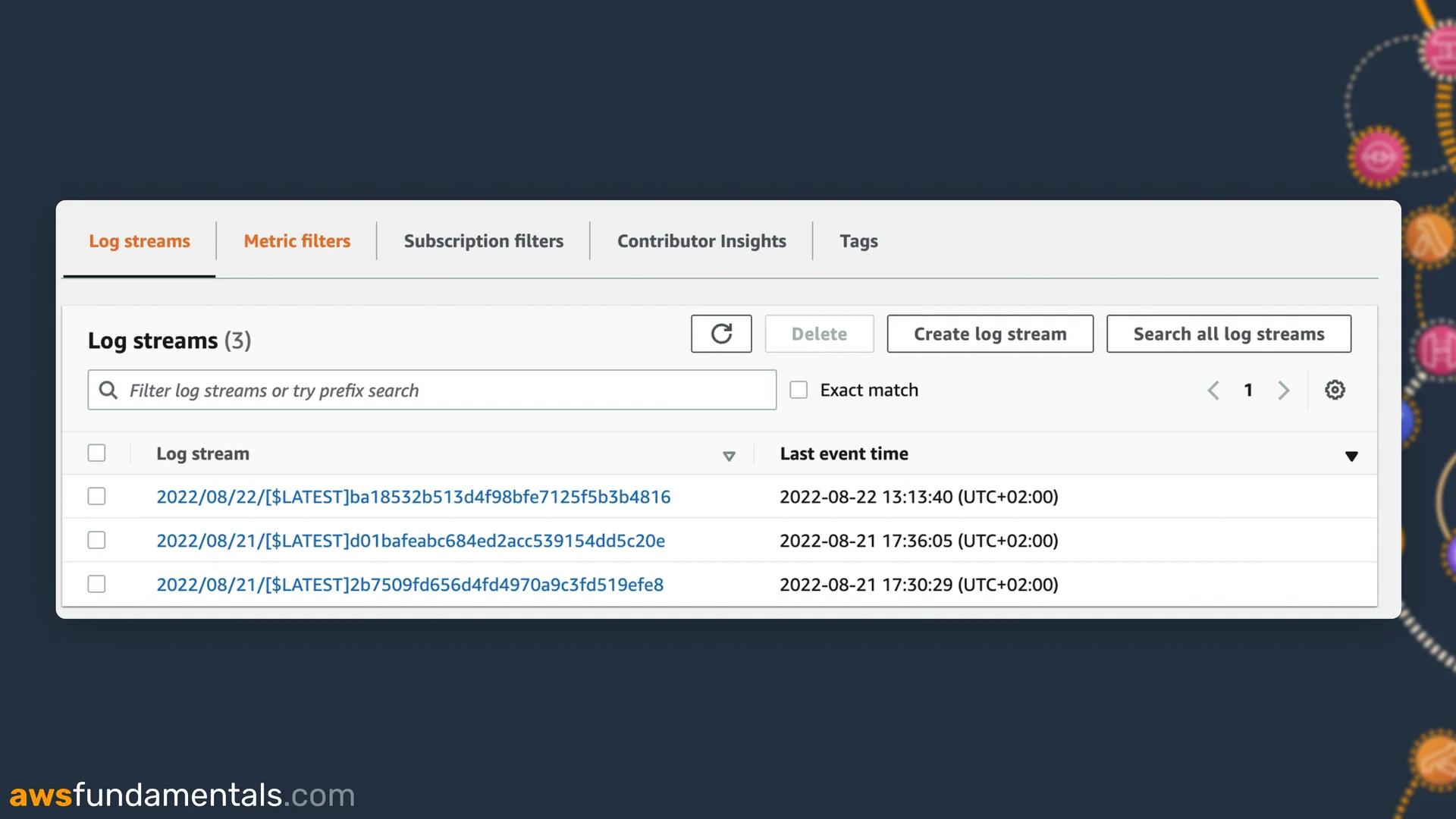The image size is (1456, 819).
Task: Switch to the Contributor Insights tab
Action: 701,240
